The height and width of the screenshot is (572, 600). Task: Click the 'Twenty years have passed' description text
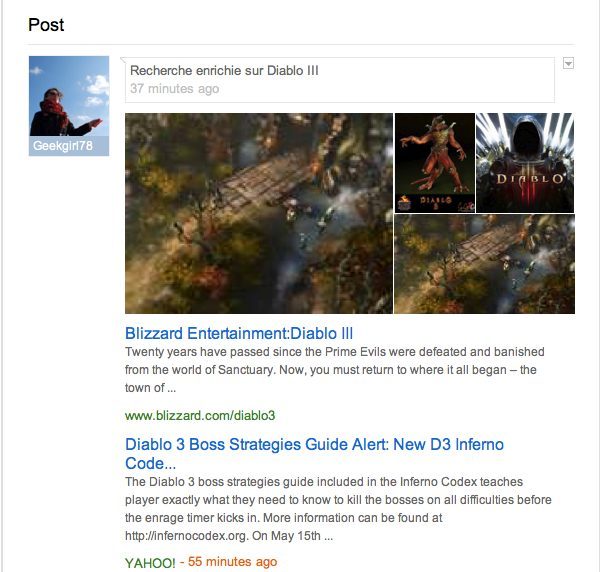(x=335, y=370)
